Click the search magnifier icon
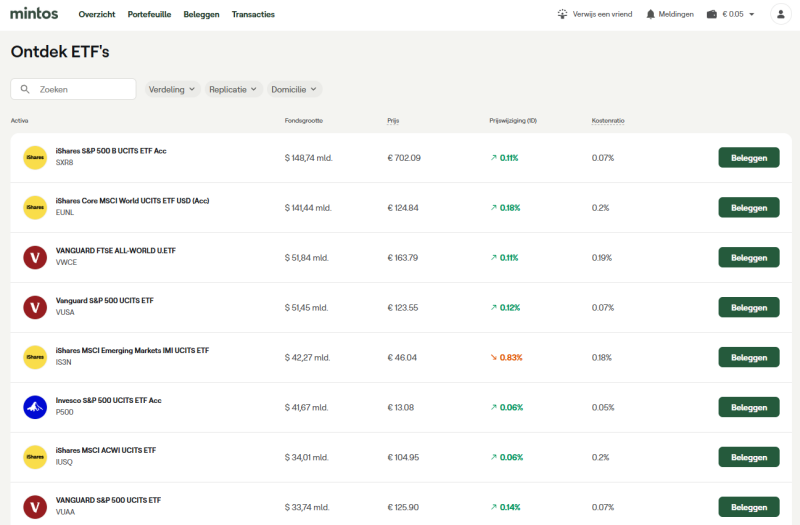The height and width of the screenshot is (525, 800). point(25,89)
